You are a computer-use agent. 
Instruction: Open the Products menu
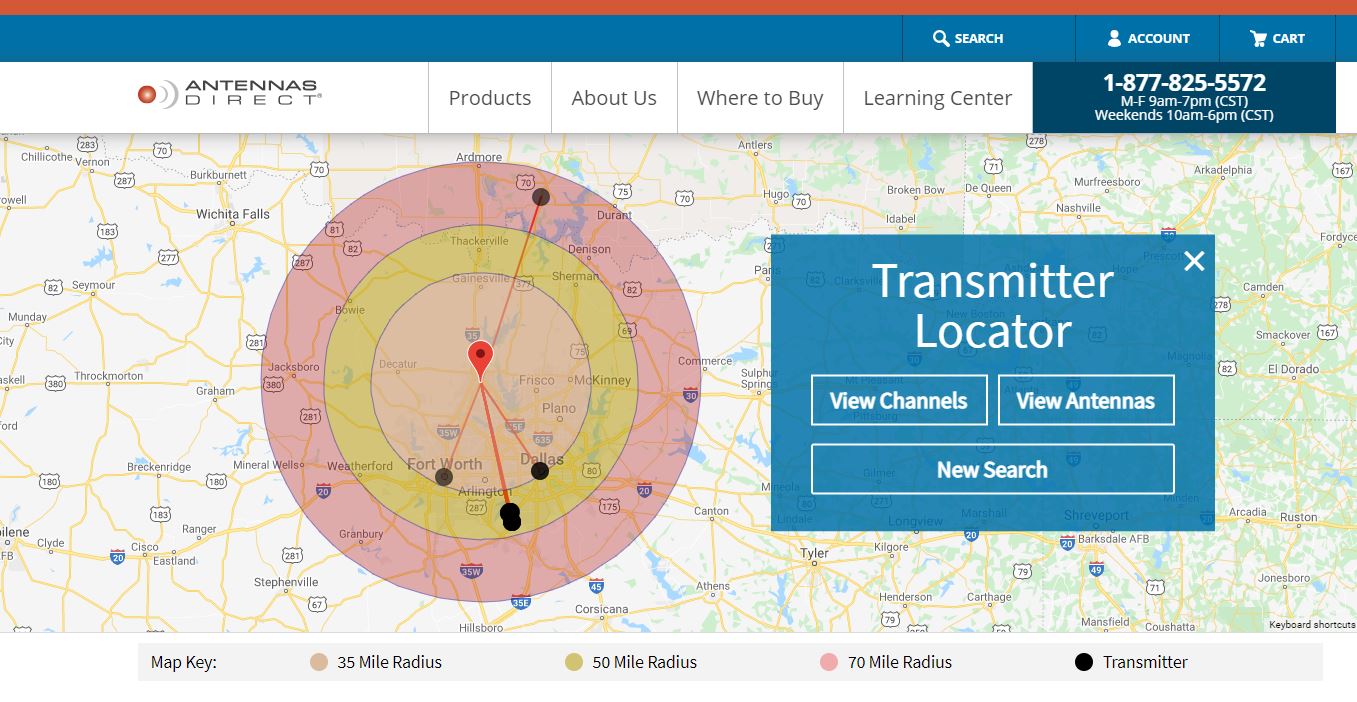[490, 98]
